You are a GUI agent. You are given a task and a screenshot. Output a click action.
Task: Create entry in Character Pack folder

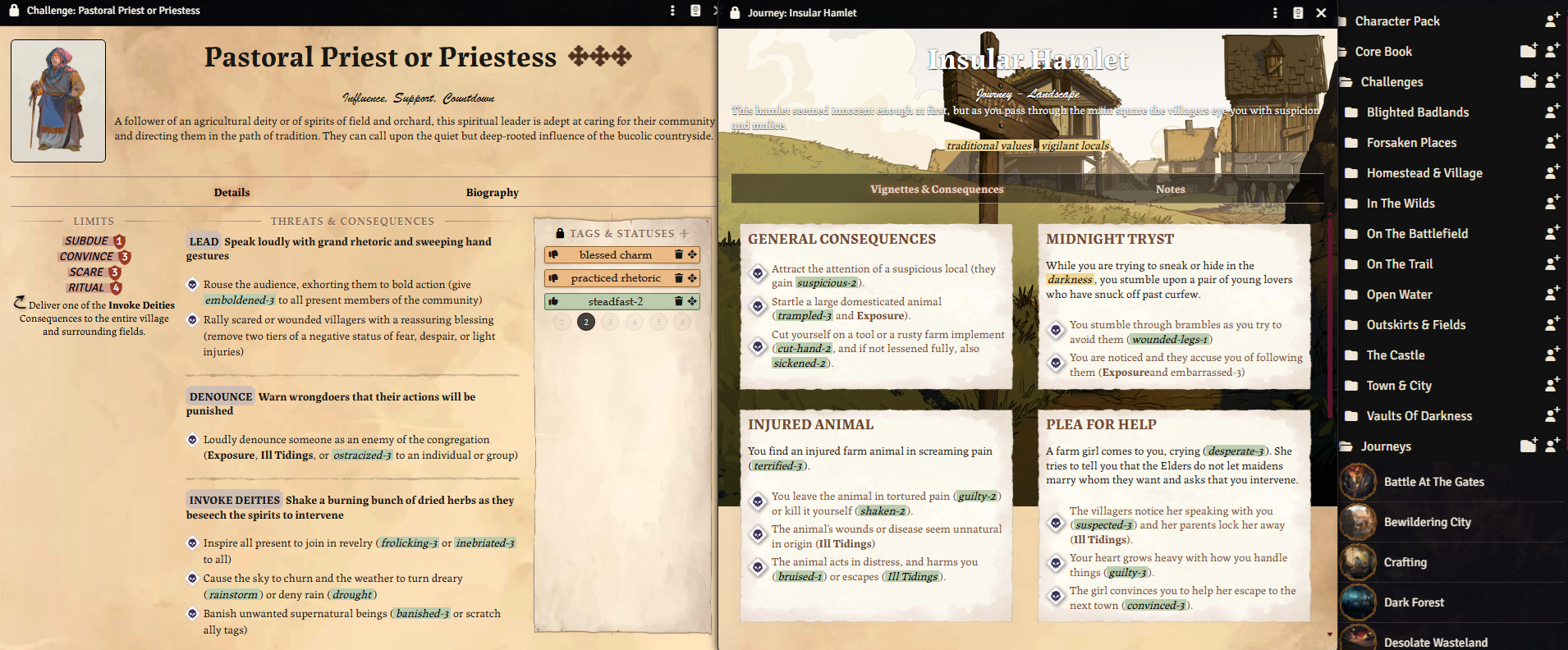click(x=1552, y=21)
